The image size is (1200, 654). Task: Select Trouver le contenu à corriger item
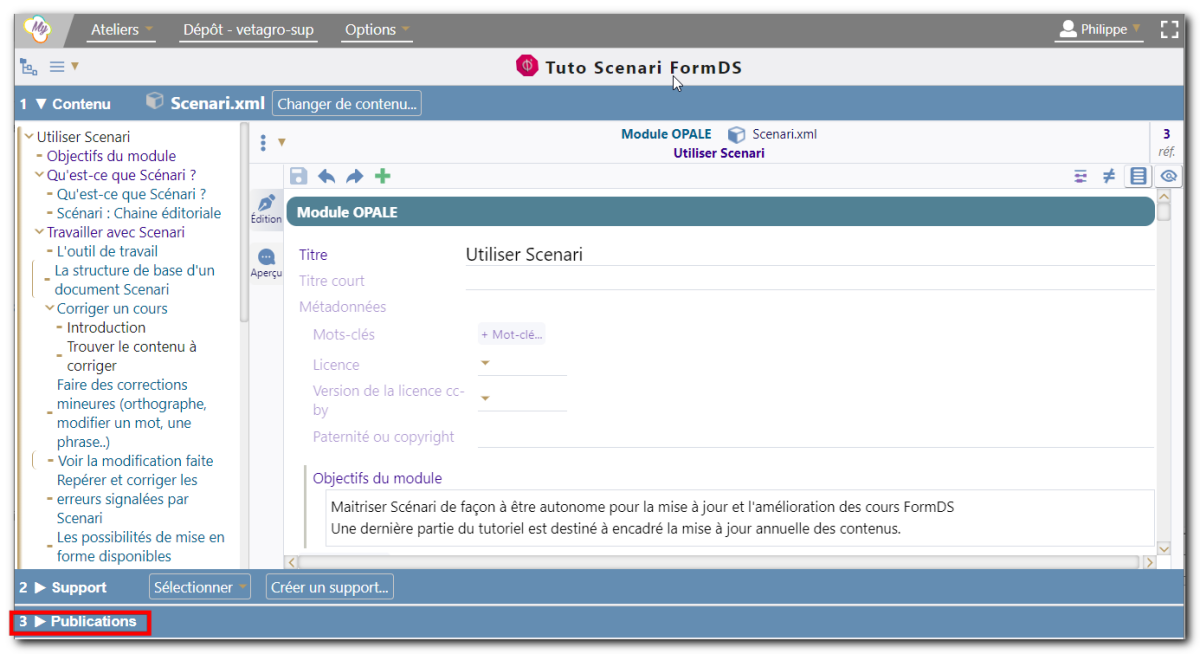coord(131,356)
